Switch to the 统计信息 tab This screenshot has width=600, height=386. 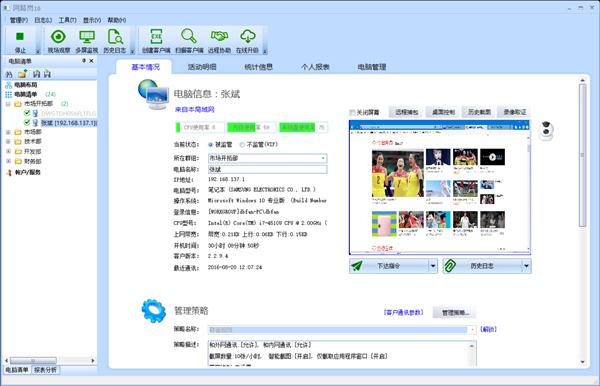click(x=258, y=67)
